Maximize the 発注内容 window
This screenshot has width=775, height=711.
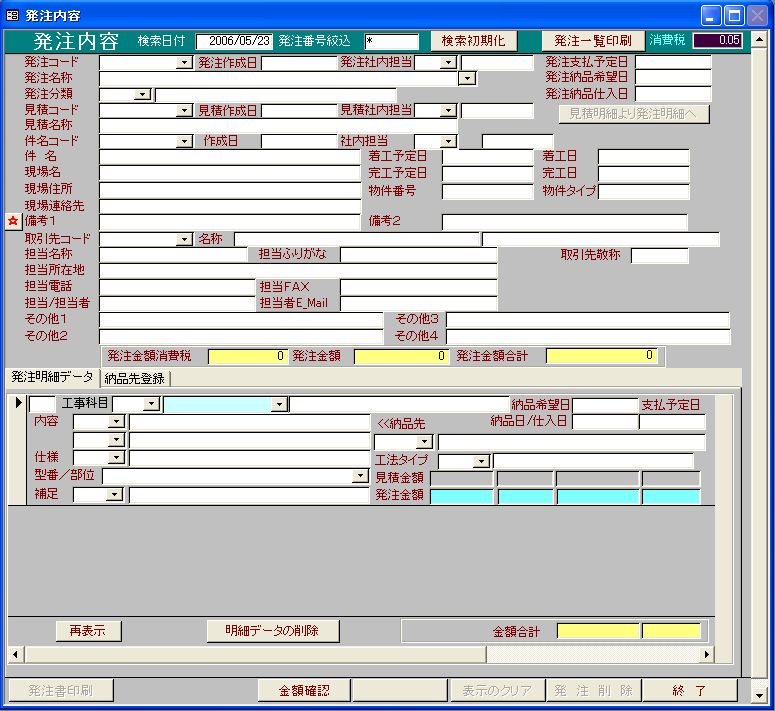pyautogui.click(x=734, y=16)
